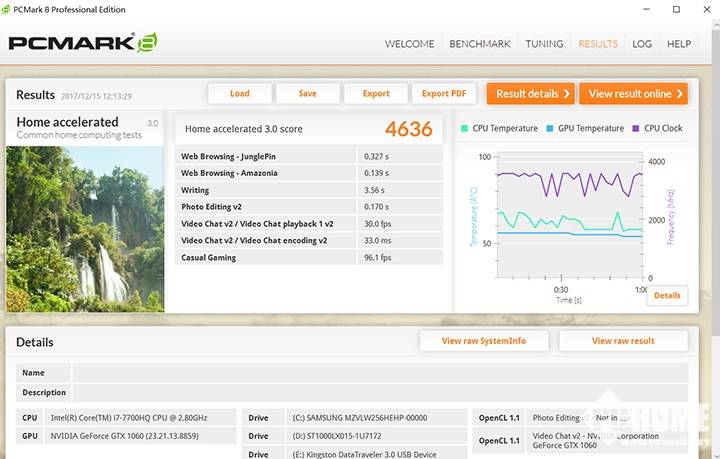Click the 3.56 s Writing result
The image size is (720, 459).
pyautogui.click(x=374, y=190)
